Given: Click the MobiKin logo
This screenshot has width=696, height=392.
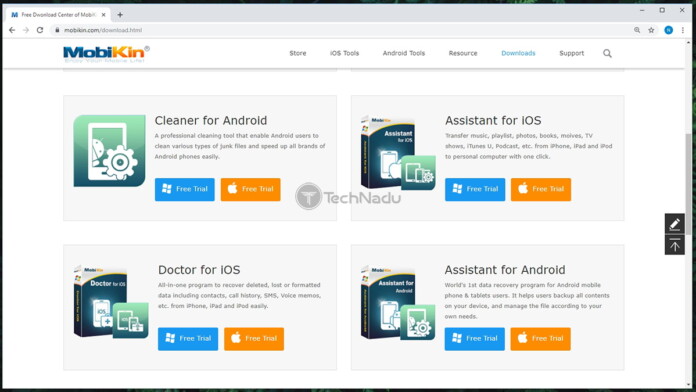Looking at the screenshot, I should [106, 54].
